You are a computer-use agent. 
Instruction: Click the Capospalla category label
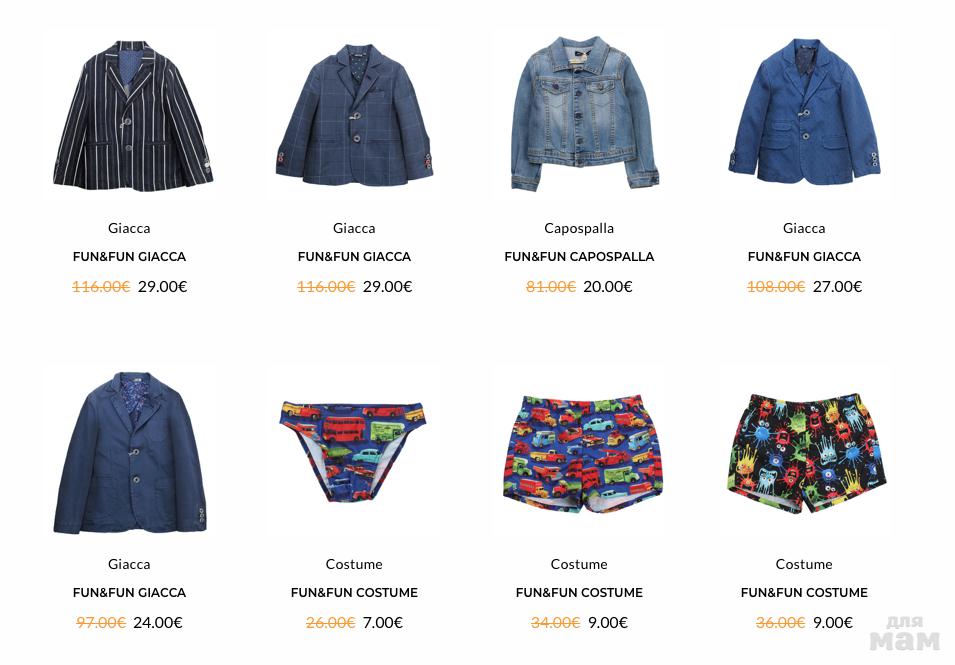point(579,228)
